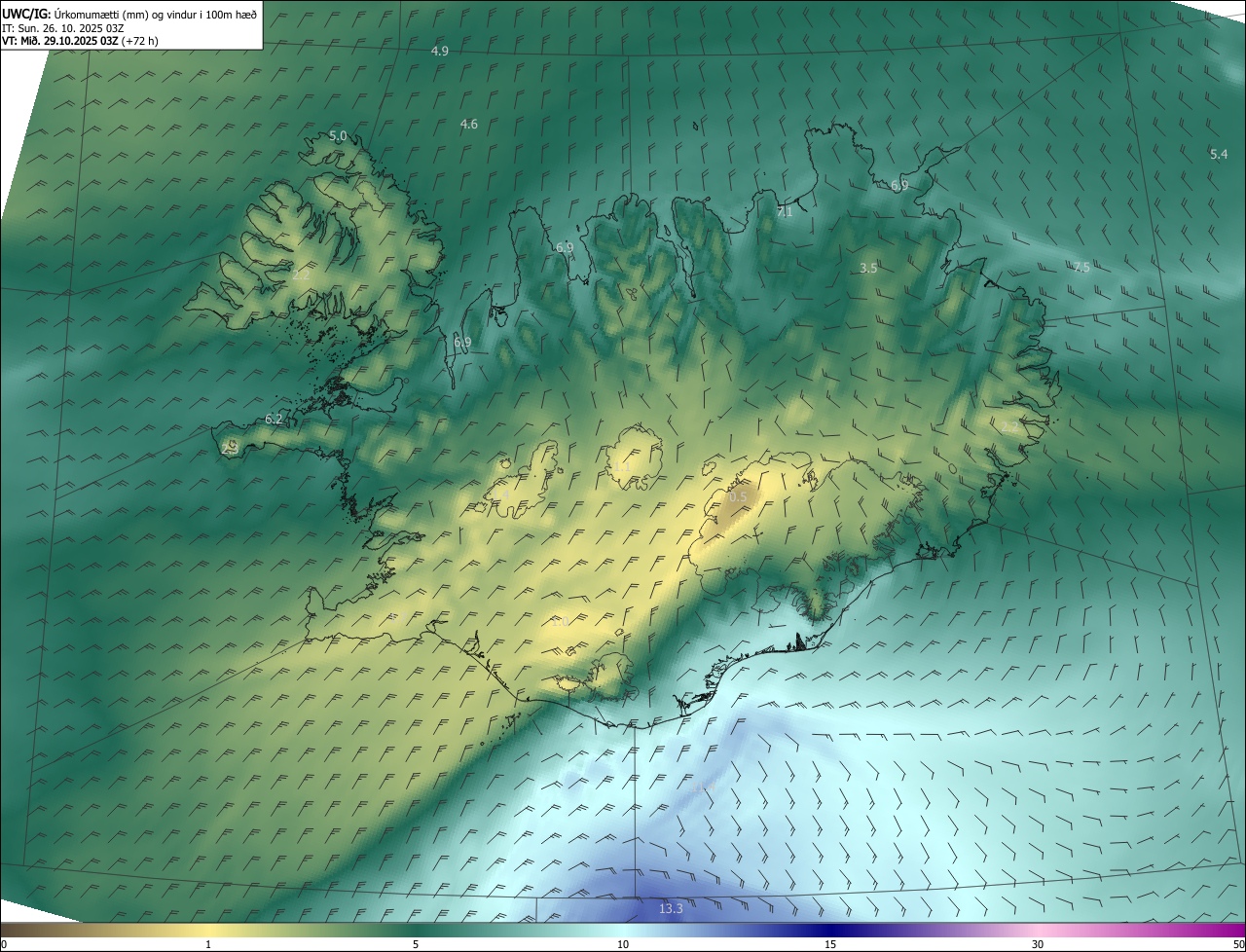
Task: Click the legend tick label 50
Action: tap(1238, 945)
